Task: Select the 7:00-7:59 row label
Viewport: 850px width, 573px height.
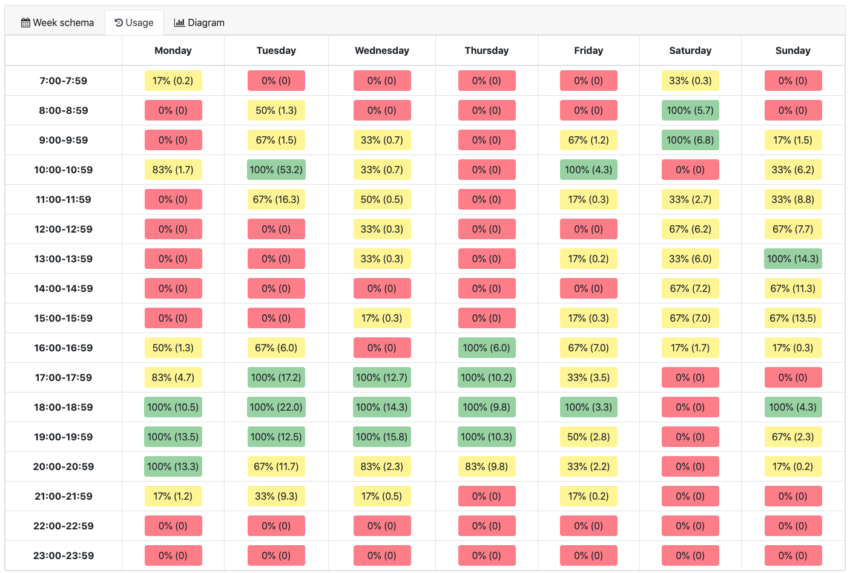Action: coord(63,81)
